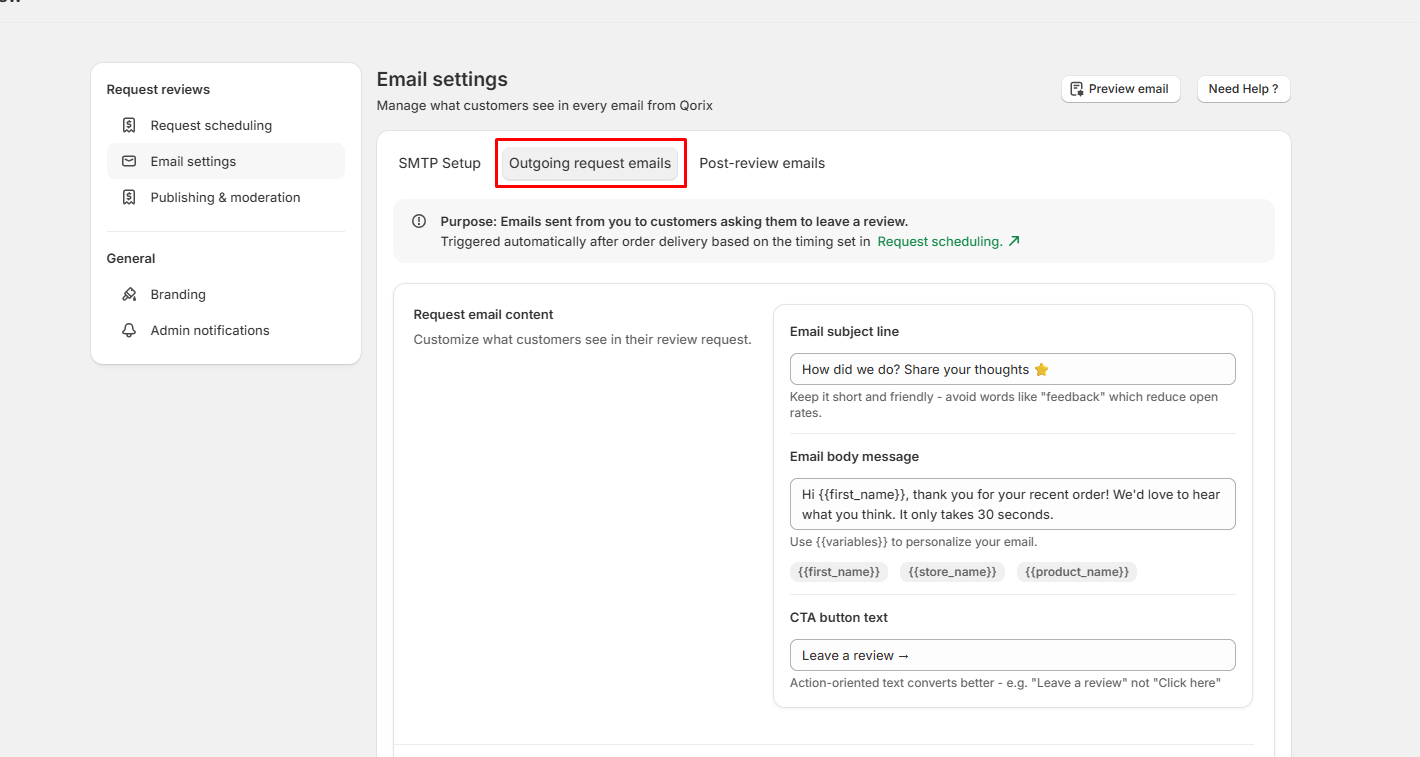The height and width of the screenshot is (757, 1420).
Task: Follow the Request scheduling green link
Action: click(x=940, y=241)
